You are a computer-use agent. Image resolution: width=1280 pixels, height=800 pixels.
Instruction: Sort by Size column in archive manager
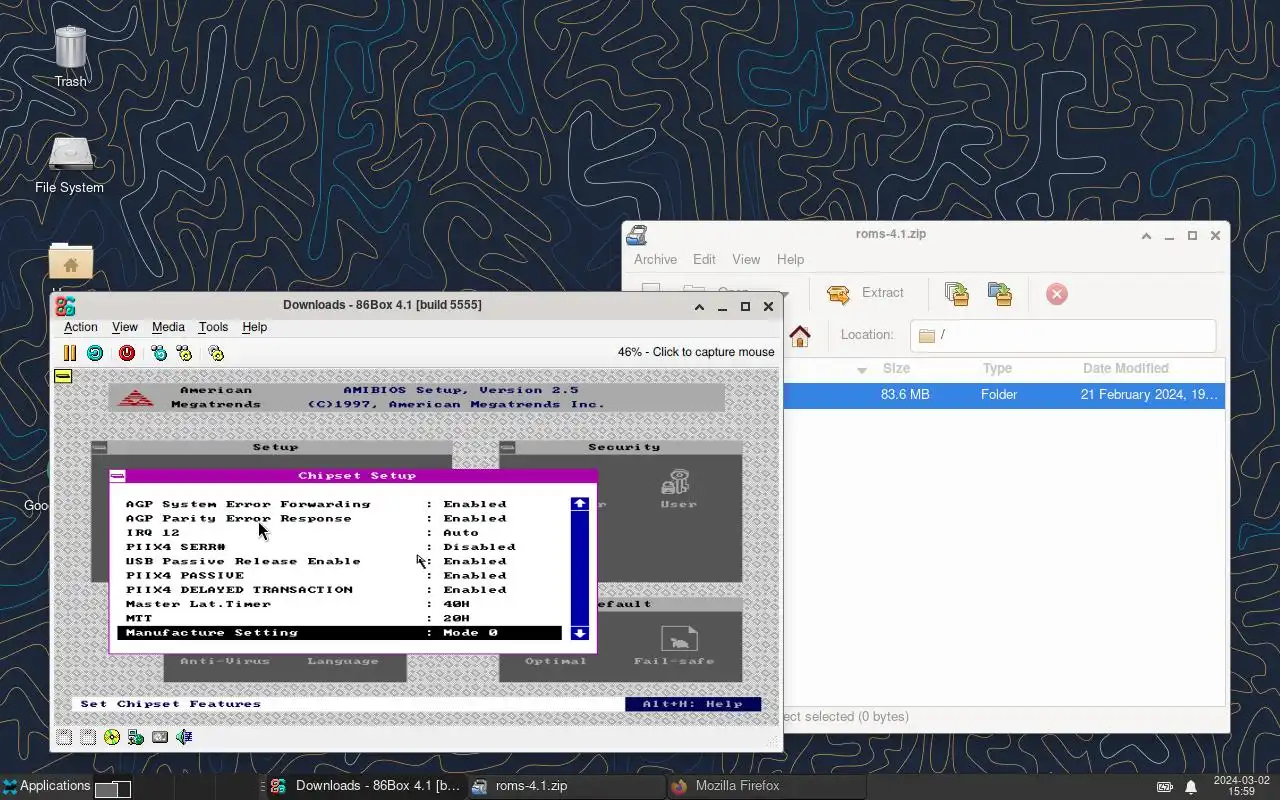896,368
